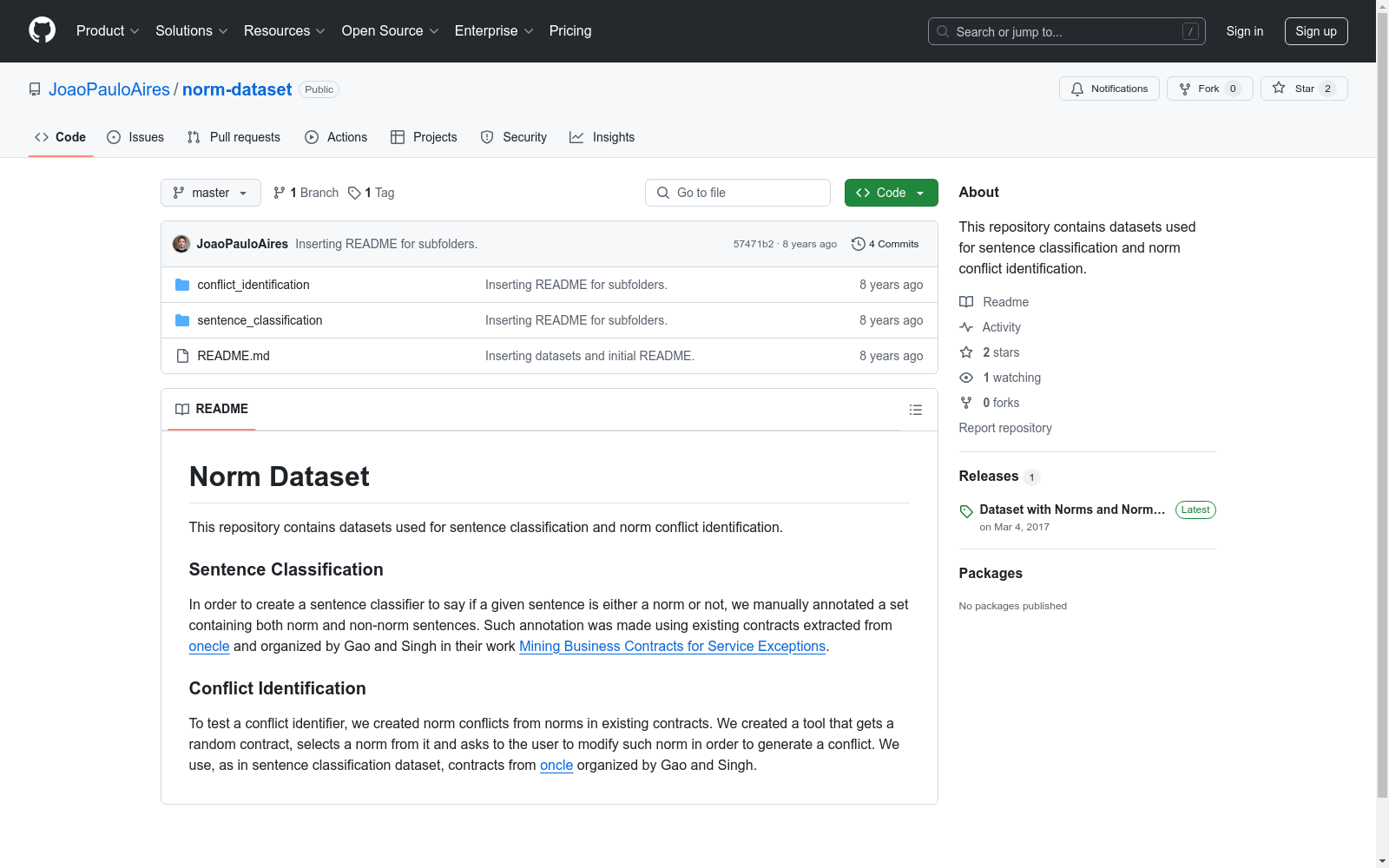Open the norm-dataset repository link
The image size is (1389, 868).
tap(237, 89)
